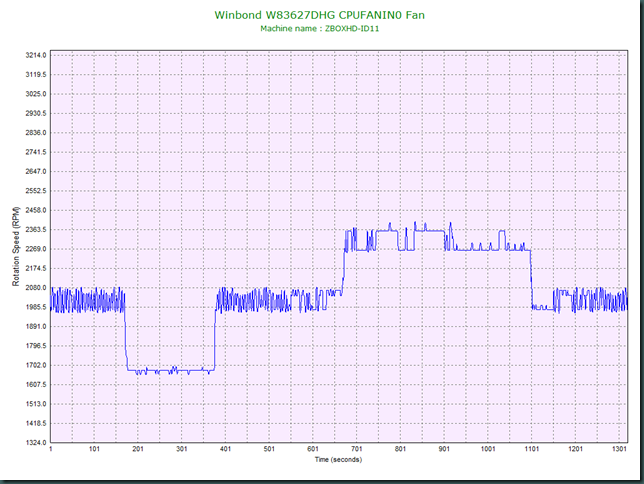Click the 2174.5 y-axis value
Image resolution: width=644 pixels, height=484 pixels.
pos(36,268)
